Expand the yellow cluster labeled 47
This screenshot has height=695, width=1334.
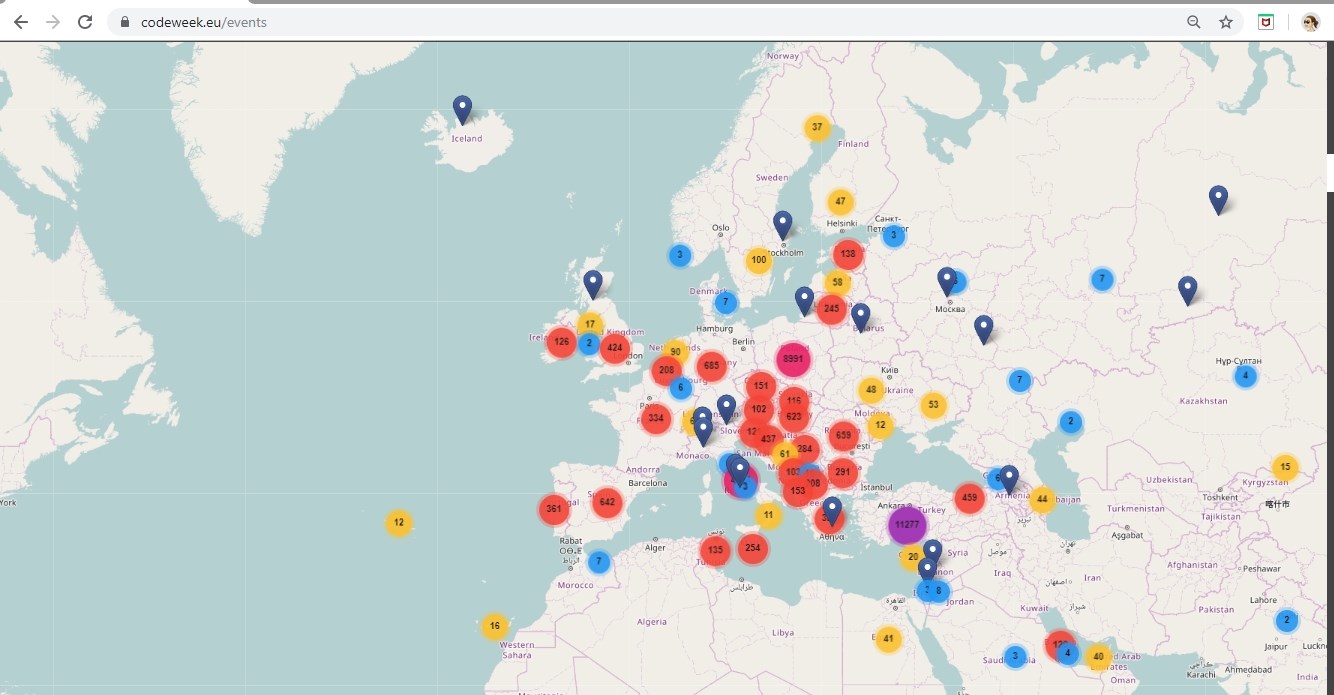click(840, 201)
